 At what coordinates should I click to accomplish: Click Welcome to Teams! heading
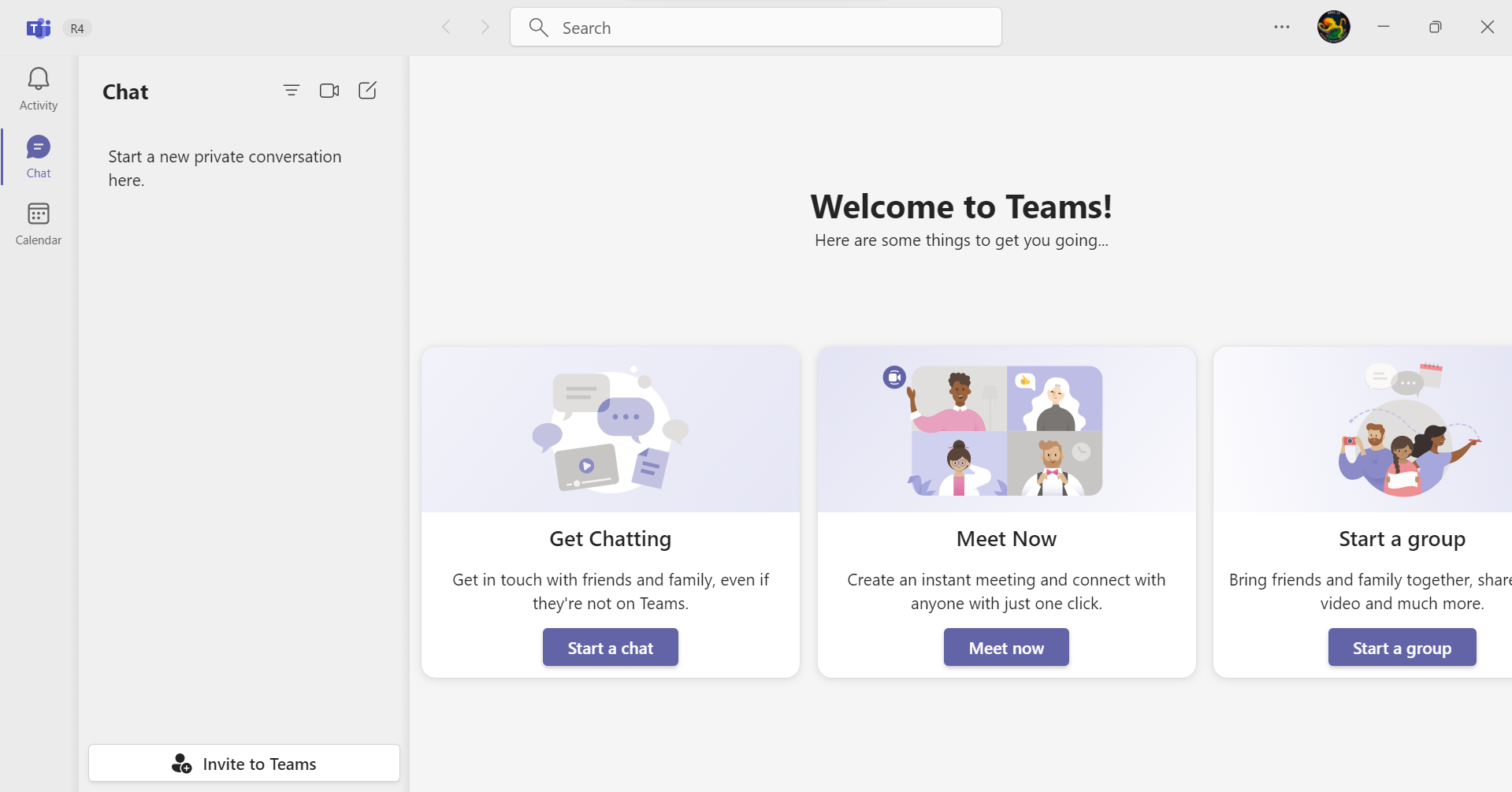961,206
